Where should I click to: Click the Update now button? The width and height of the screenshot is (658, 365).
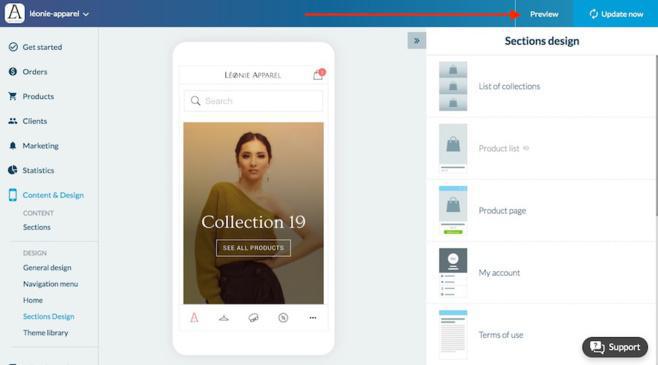(x=616, y=14)
